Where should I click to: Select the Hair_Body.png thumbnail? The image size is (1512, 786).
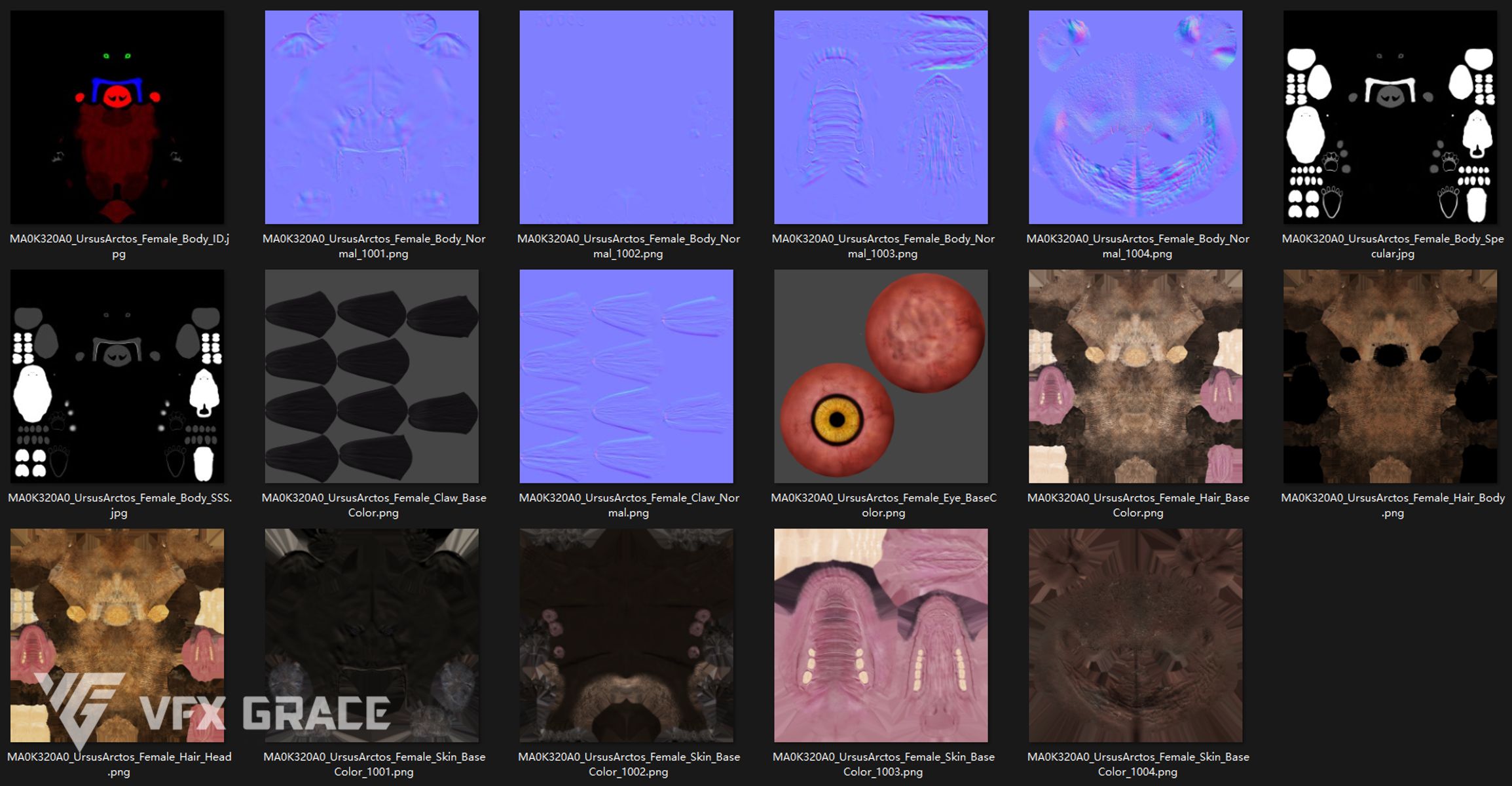click(1390, 377)
